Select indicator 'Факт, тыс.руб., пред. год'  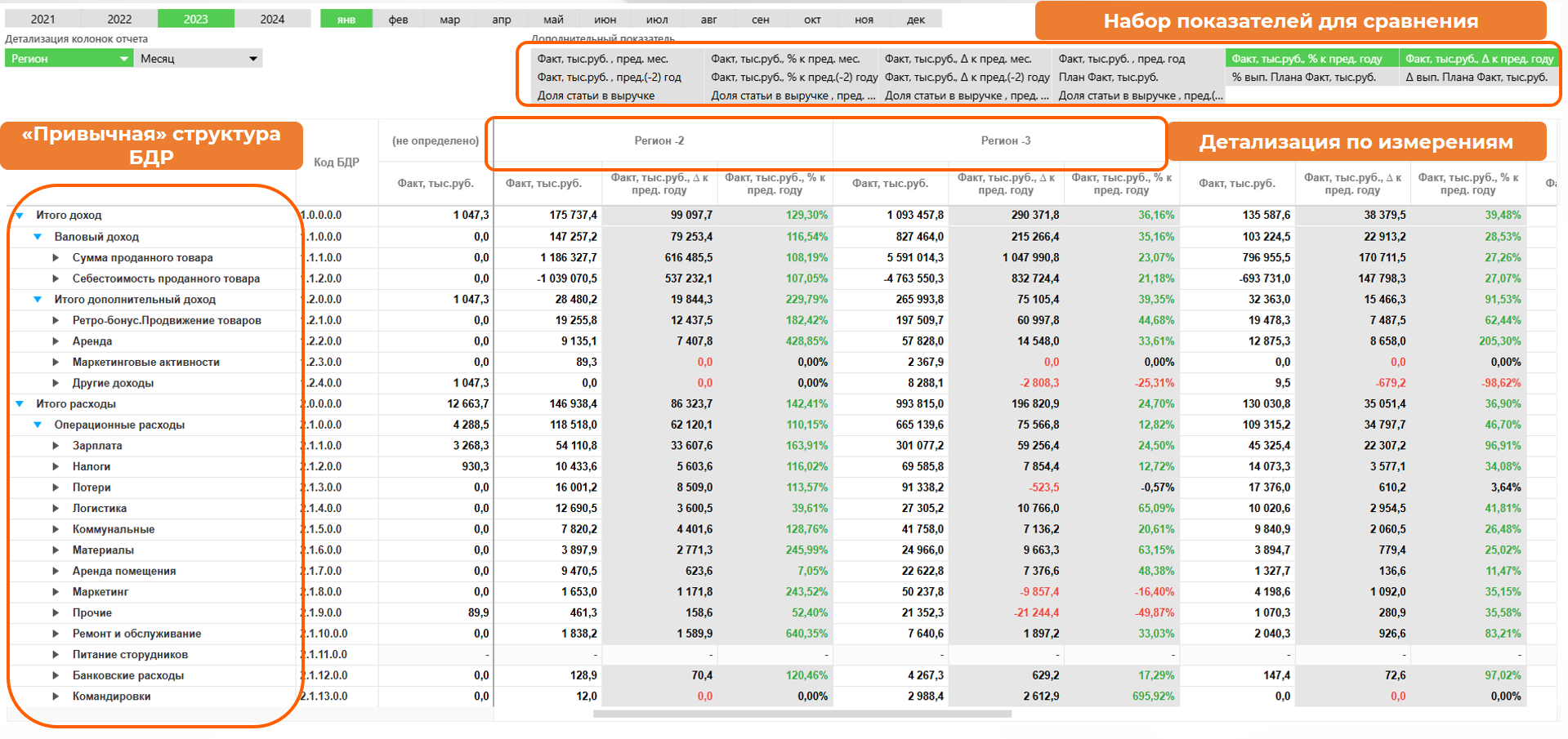[x=1138, y=59]
